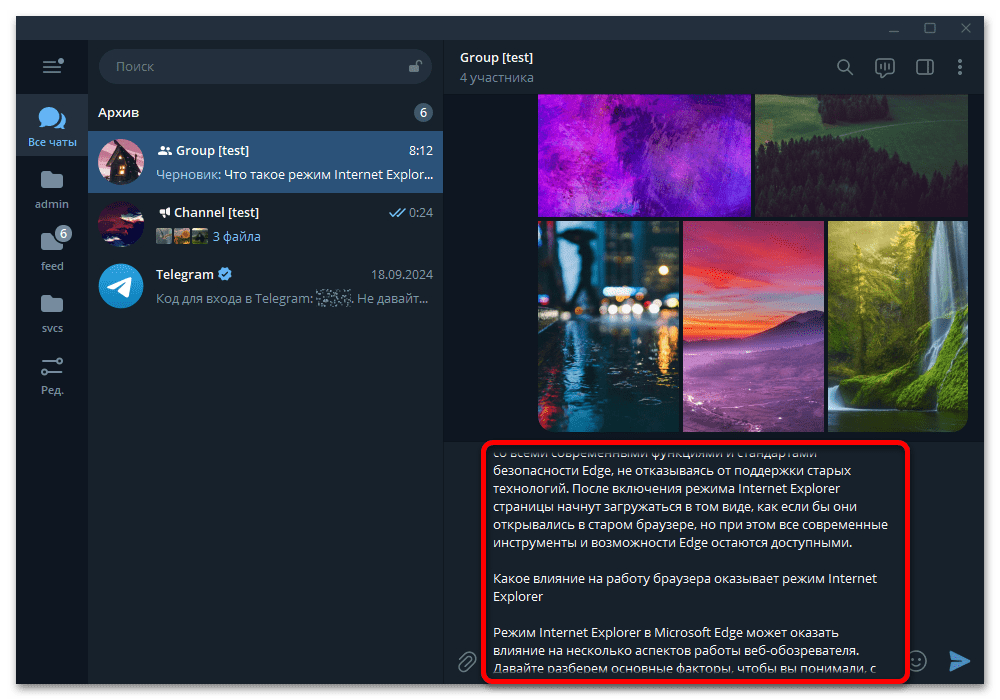1000x700 pixels.
Task: Click the 18.09.2024 date of Telegram chat
Action: [402, 275]
